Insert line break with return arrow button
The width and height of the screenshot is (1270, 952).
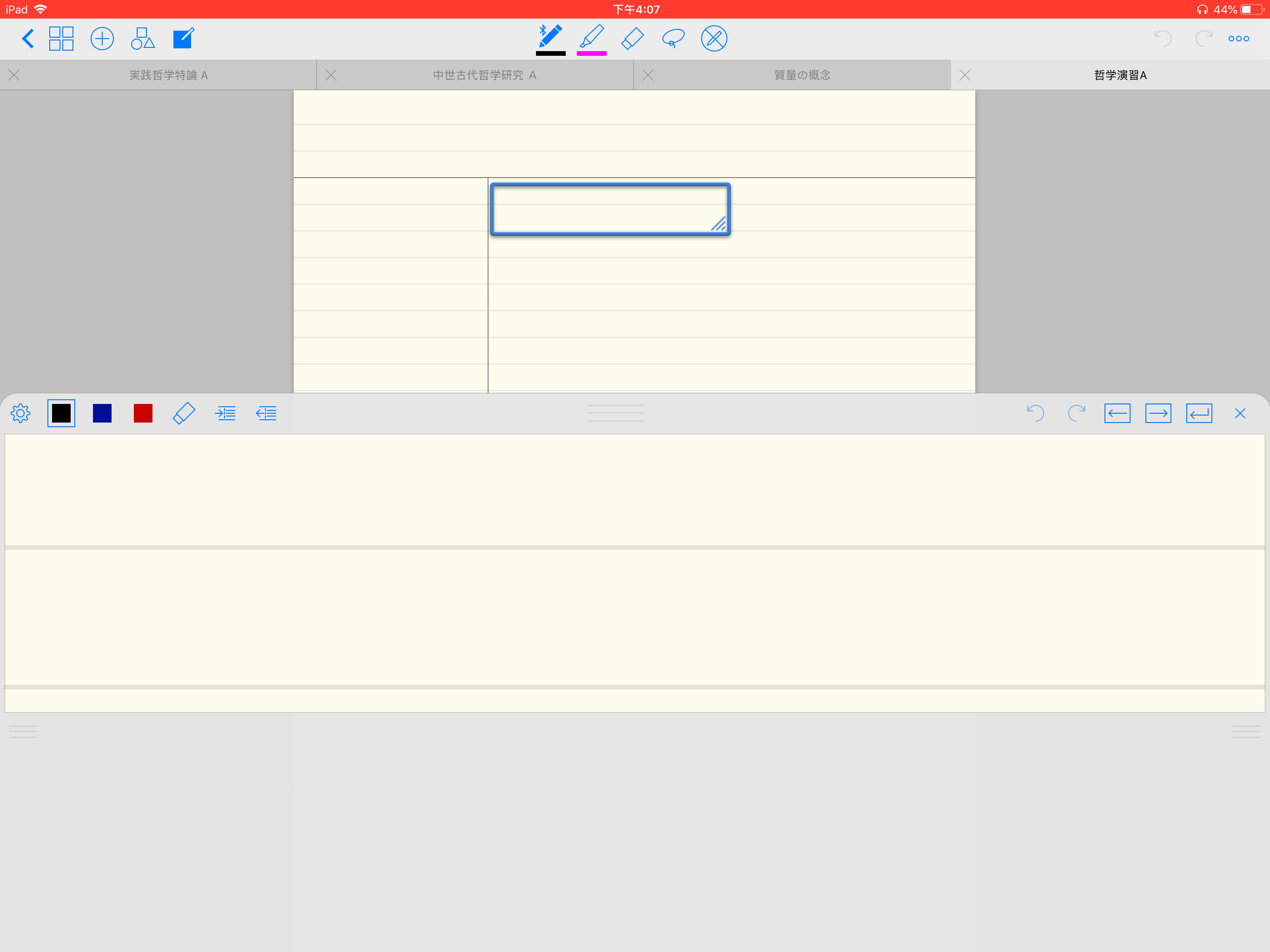click(1199, 413)
